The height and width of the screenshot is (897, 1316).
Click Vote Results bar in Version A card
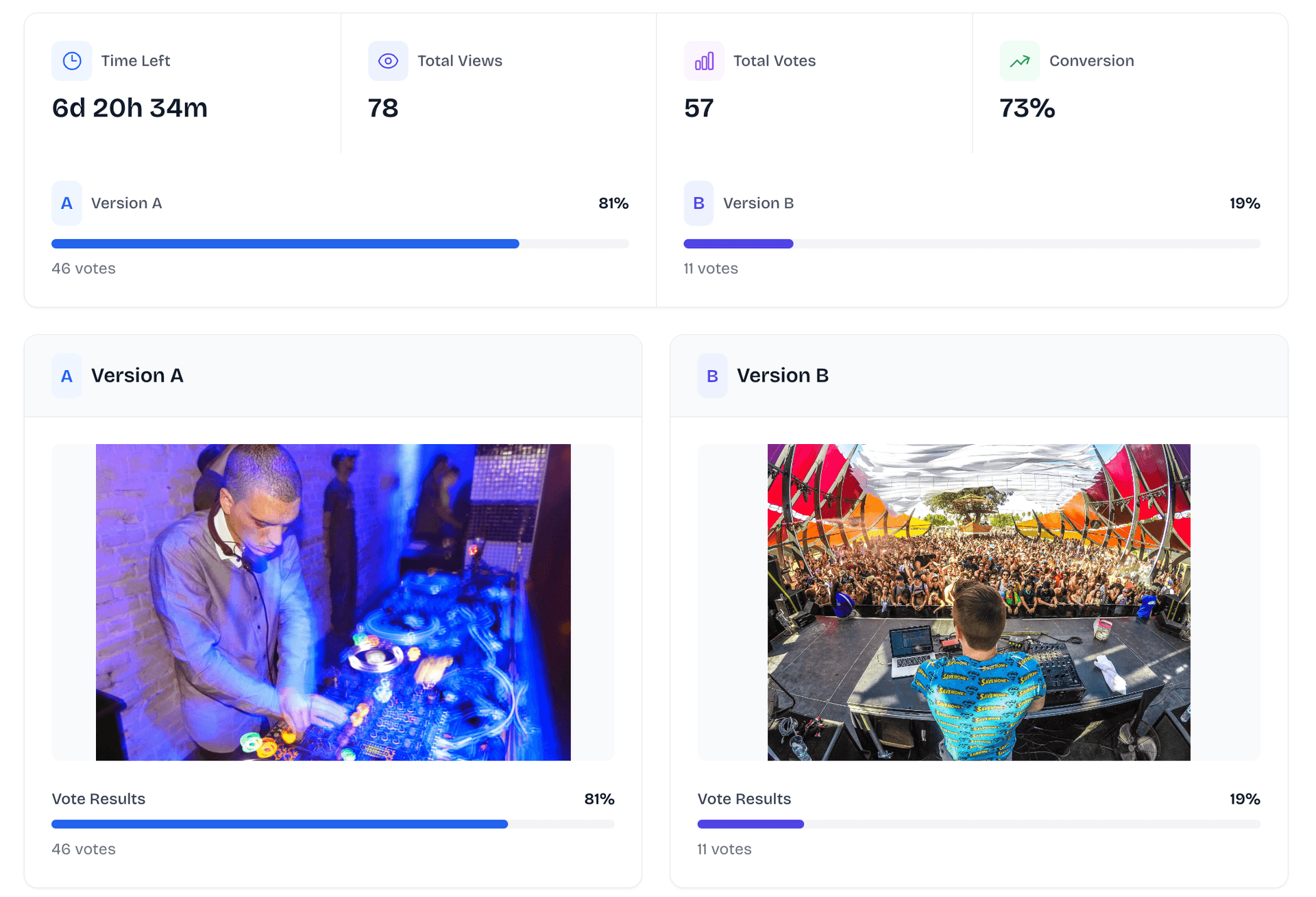pyautogui.click(x=333, y=824)
